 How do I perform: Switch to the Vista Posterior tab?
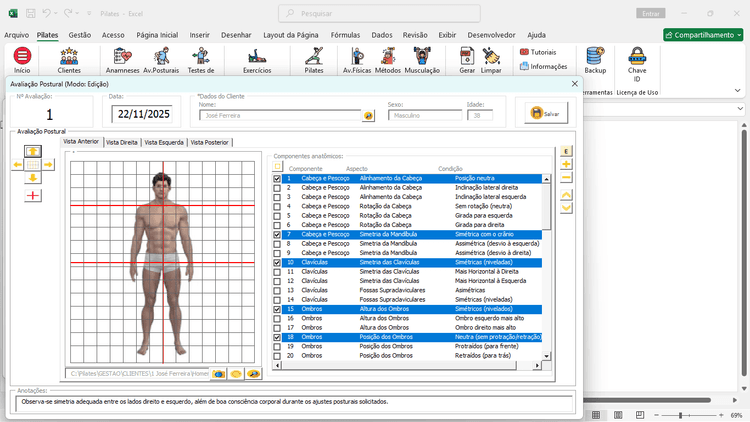click(210, 143)
